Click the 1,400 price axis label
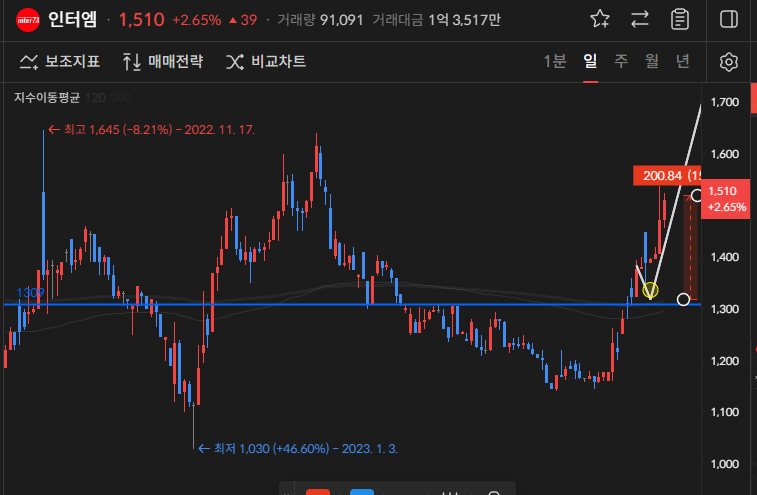Screen dimensions: 757x495 tap(725, 257)
